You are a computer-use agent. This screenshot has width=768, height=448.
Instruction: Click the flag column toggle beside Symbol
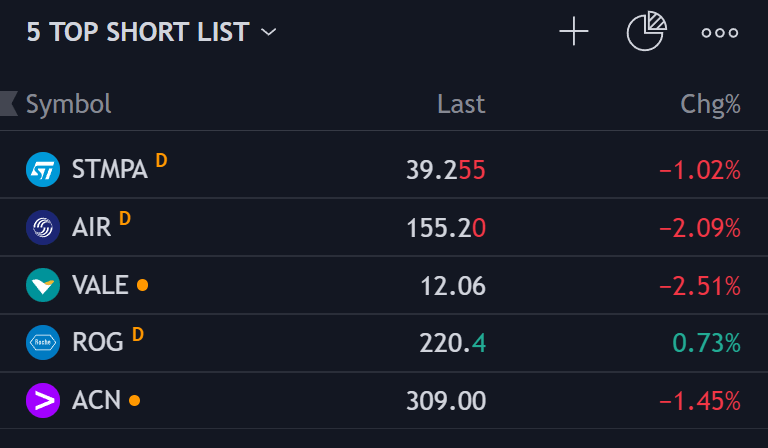9,103
